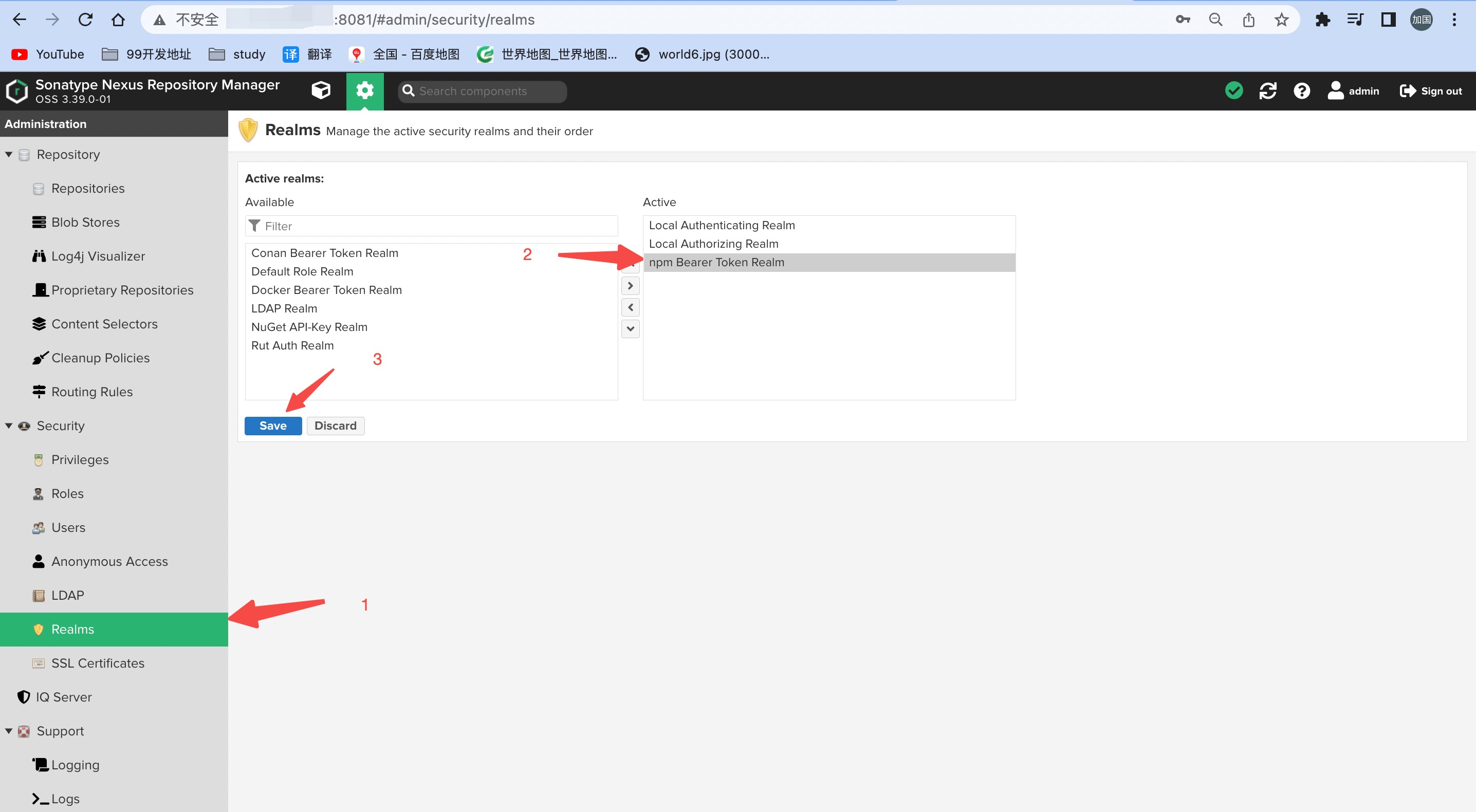Select Local Authorizing Realm

coord(829,244)
